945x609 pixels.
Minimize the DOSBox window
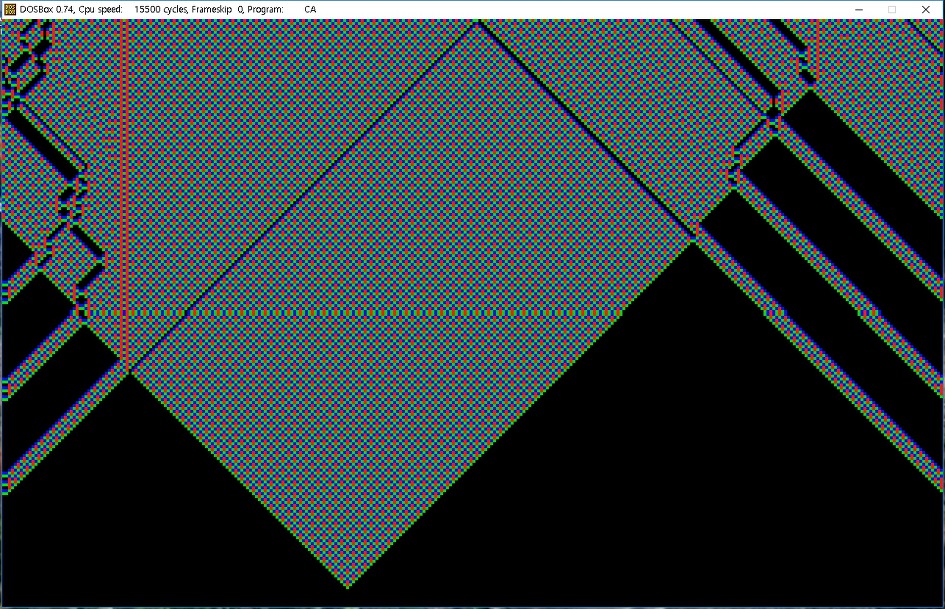(859, 10)
